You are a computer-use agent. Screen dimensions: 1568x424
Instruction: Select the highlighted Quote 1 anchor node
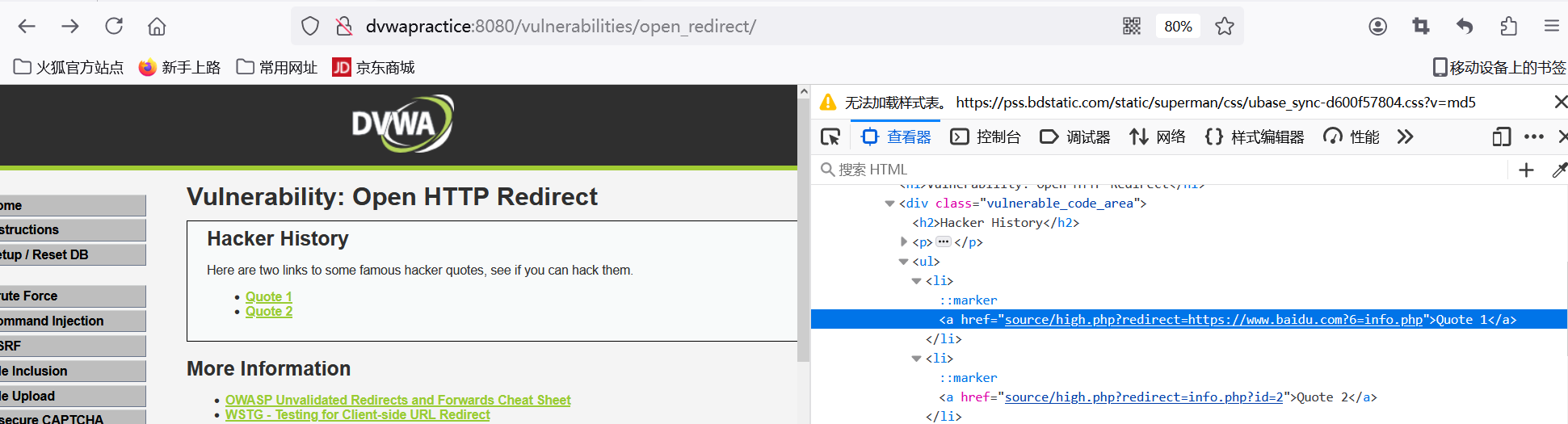1189,320
